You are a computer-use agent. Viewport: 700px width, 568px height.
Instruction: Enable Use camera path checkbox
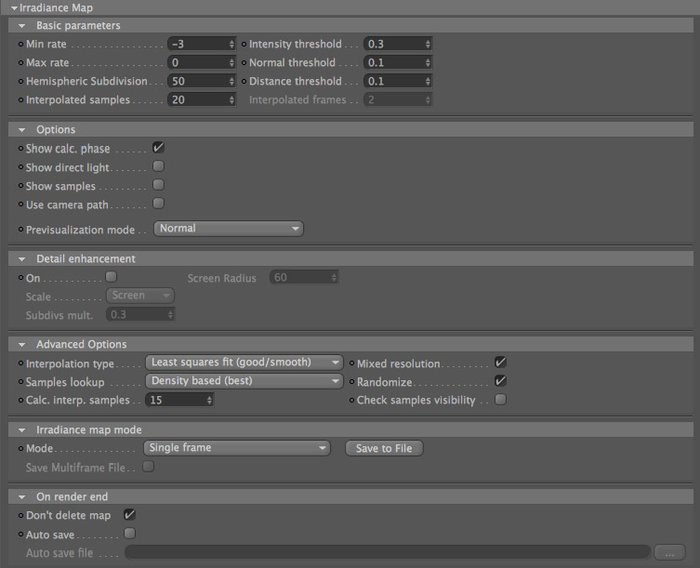pyautogui.click(x=158, y=204)
